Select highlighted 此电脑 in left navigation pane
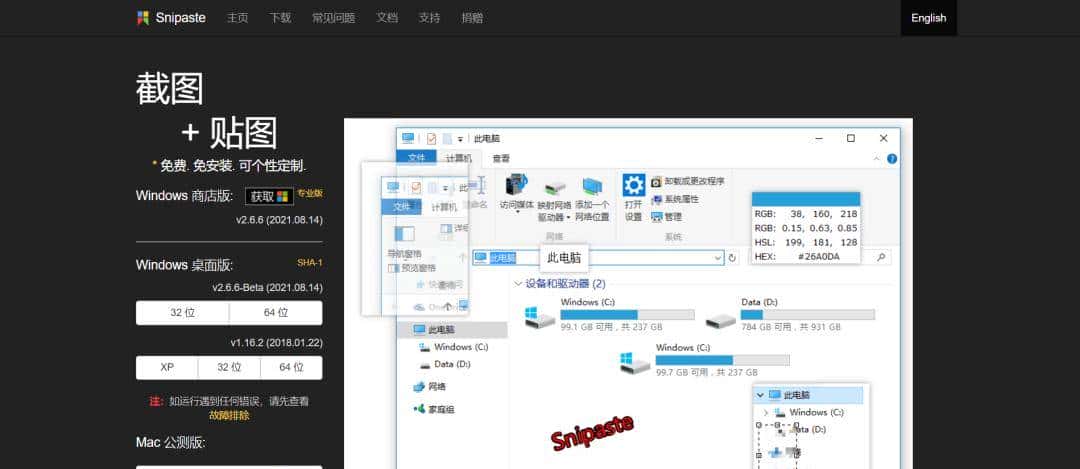 pyautogui.click(x=453, y=329)
